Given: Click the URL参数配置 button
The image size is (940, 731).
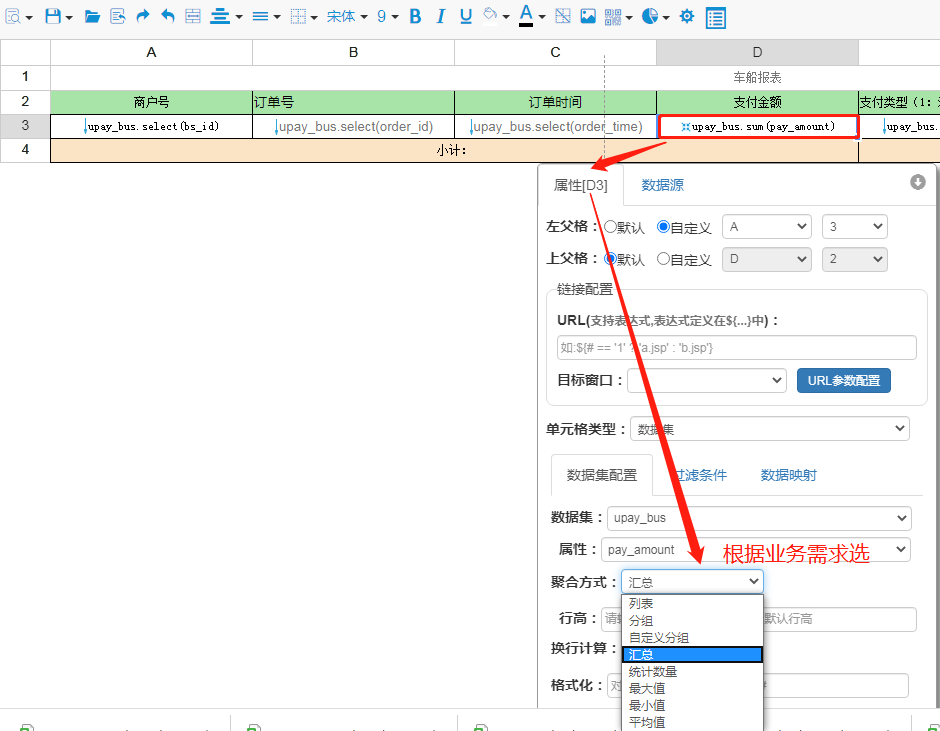Looking at the screenshot, I should (x=843, y=381).
